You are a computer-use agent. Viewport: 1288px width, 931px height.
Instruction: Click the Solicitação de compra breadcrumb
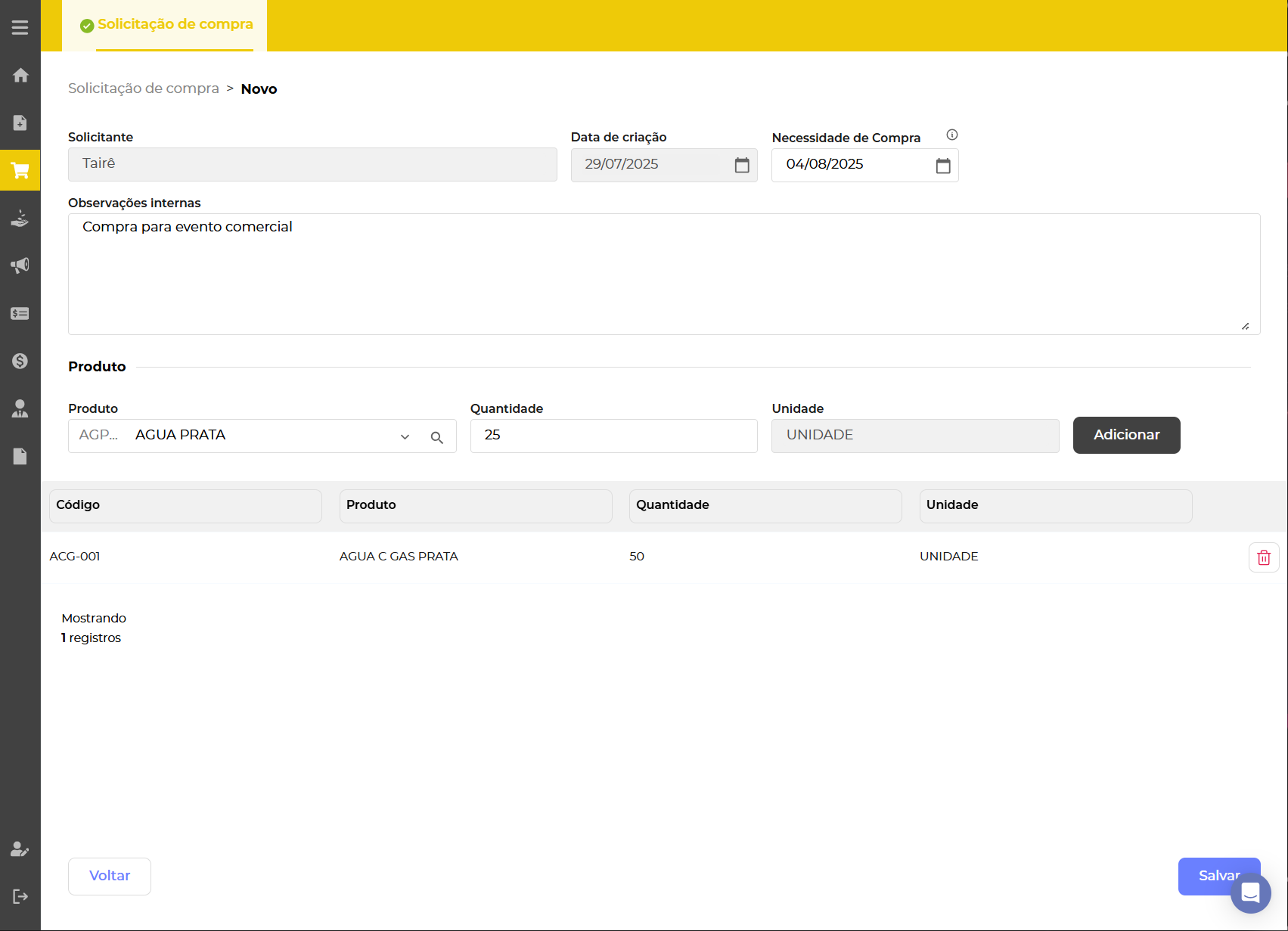point(144,88)
